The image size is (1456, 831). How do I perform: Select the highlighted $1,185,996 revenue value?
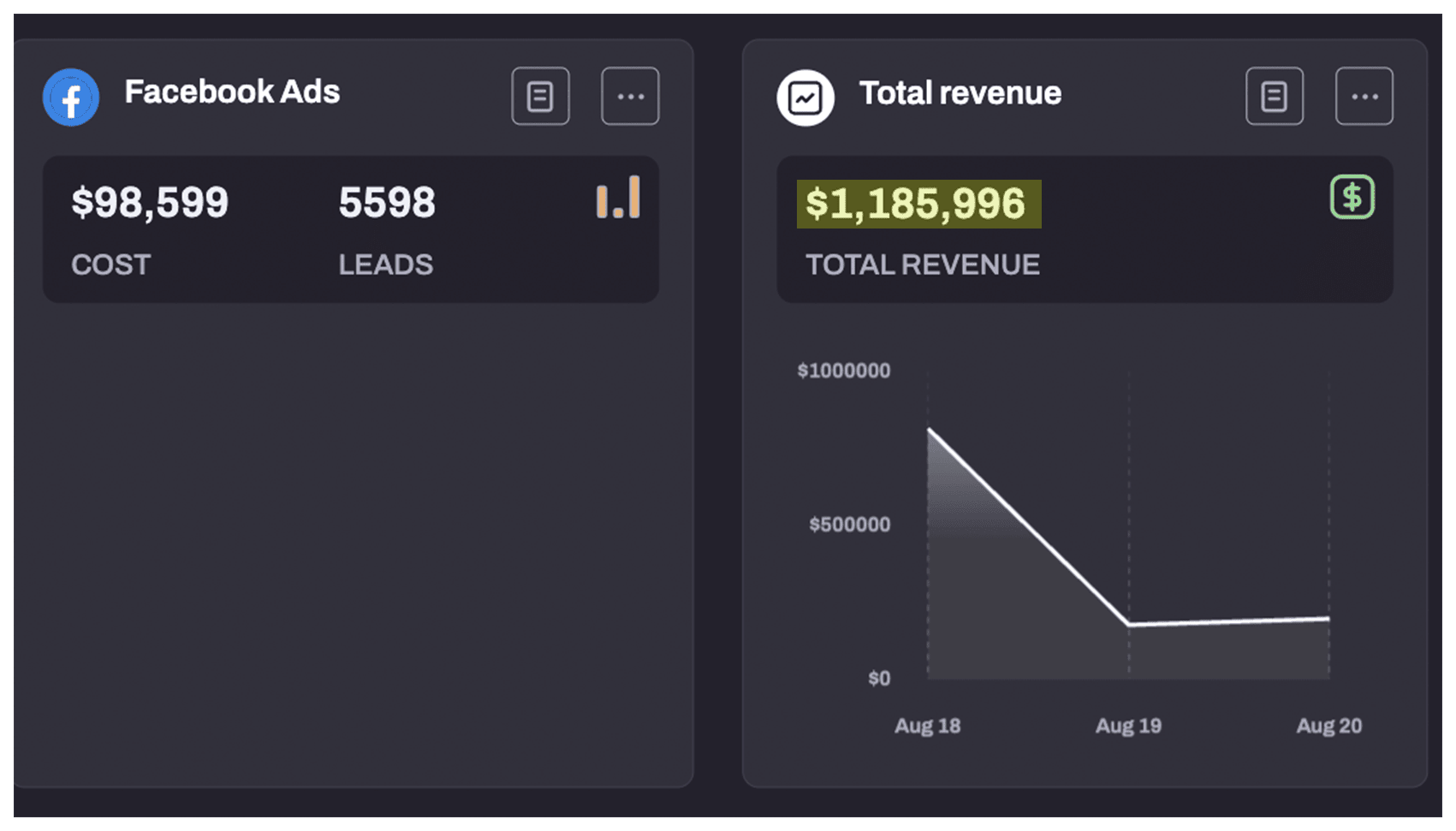tap(918, 204)
